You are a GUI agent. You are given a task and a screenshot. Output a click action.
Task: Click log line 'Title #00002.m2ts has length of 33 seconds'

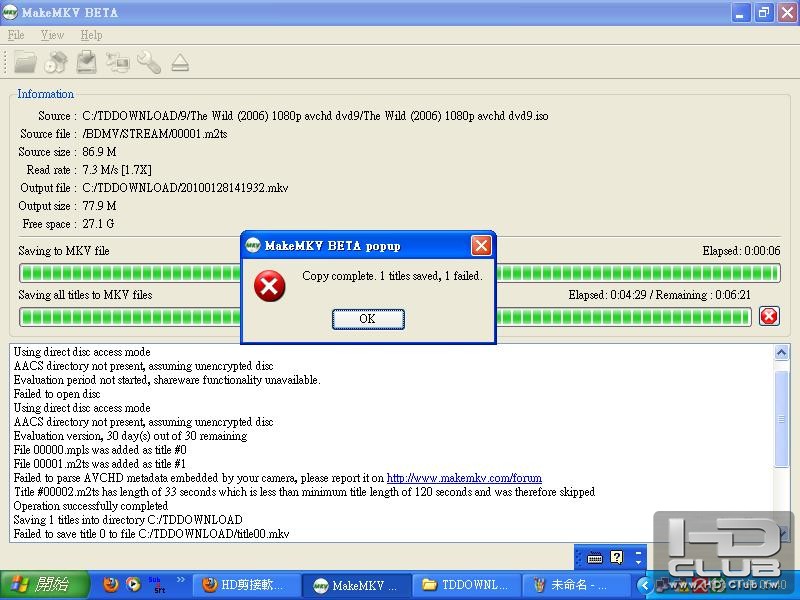pyautogui.click(x=304, y=492)
